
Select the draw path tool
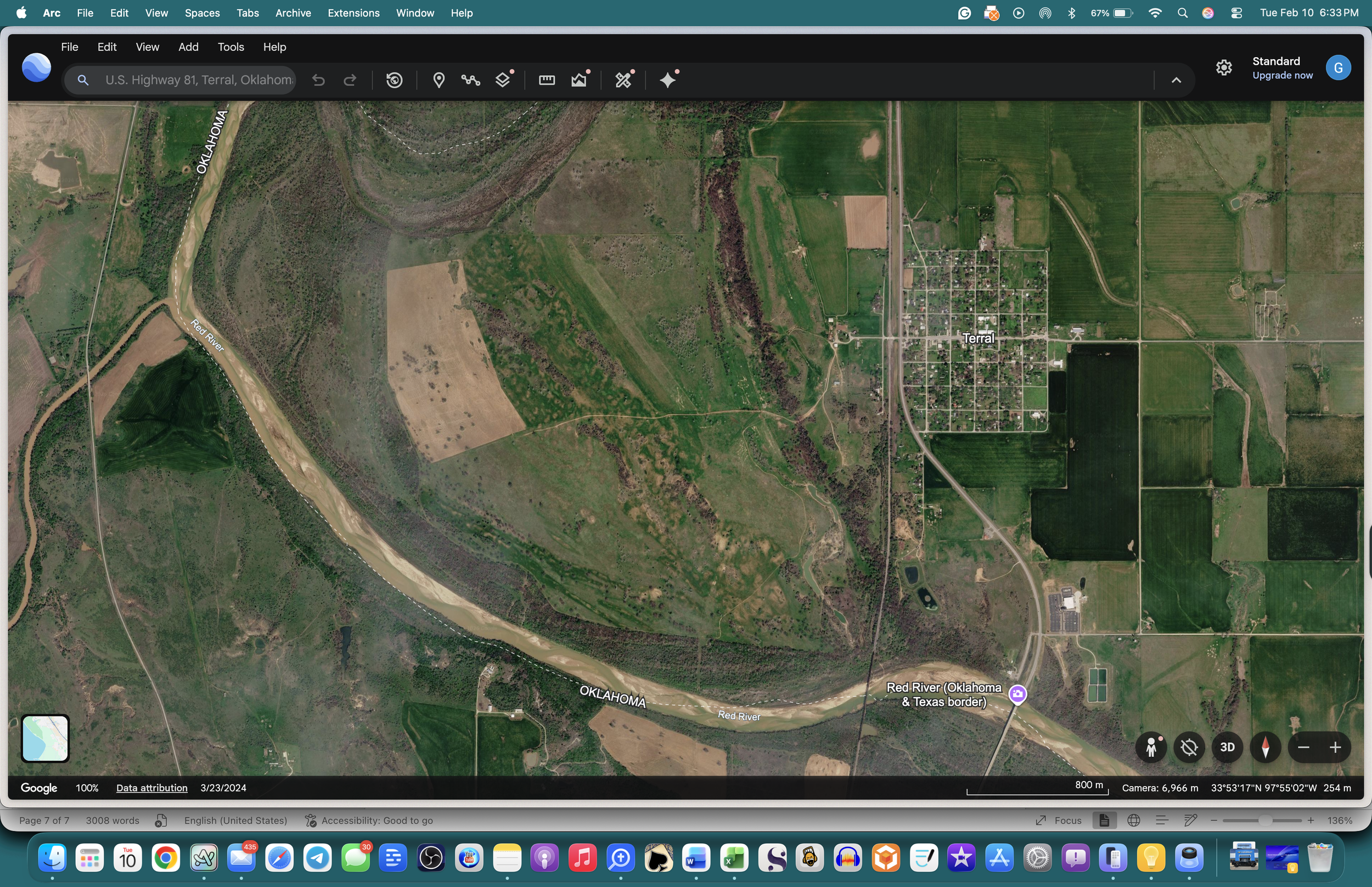coord(471,80)
